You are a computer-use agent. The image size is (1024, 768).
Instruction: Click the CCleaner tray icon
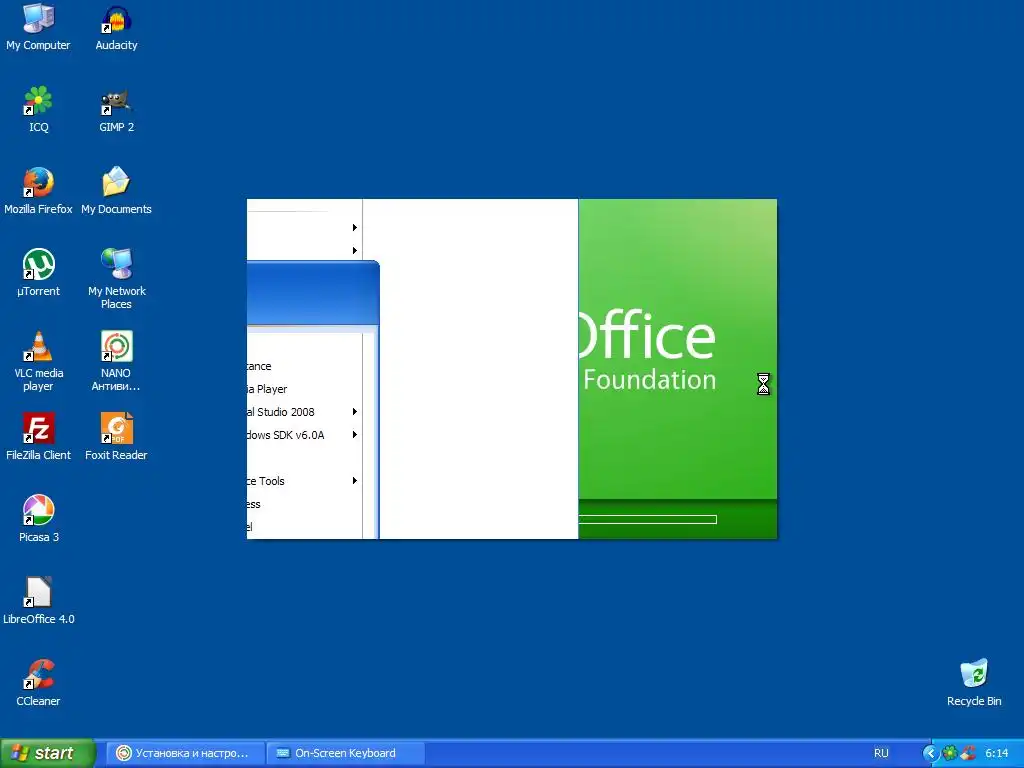click(x=968, y=753)
